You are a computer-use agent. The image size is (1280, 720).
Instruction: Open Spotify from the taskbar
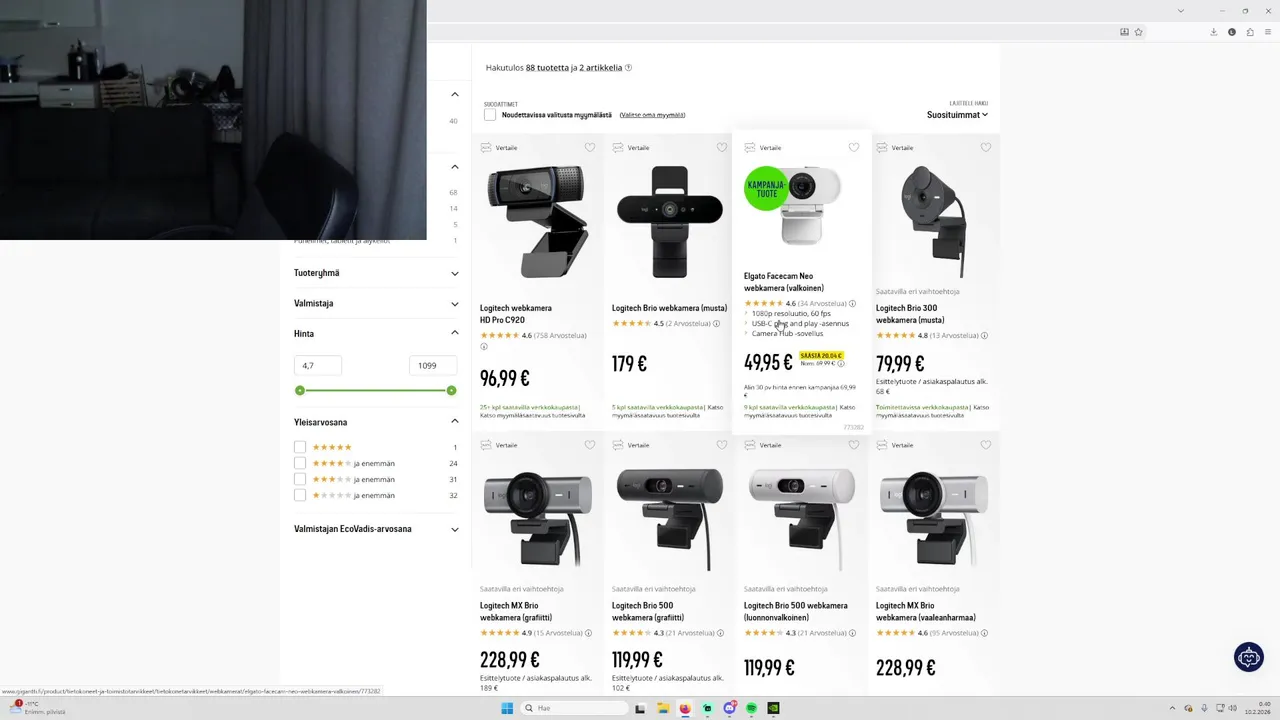[751, 708]
